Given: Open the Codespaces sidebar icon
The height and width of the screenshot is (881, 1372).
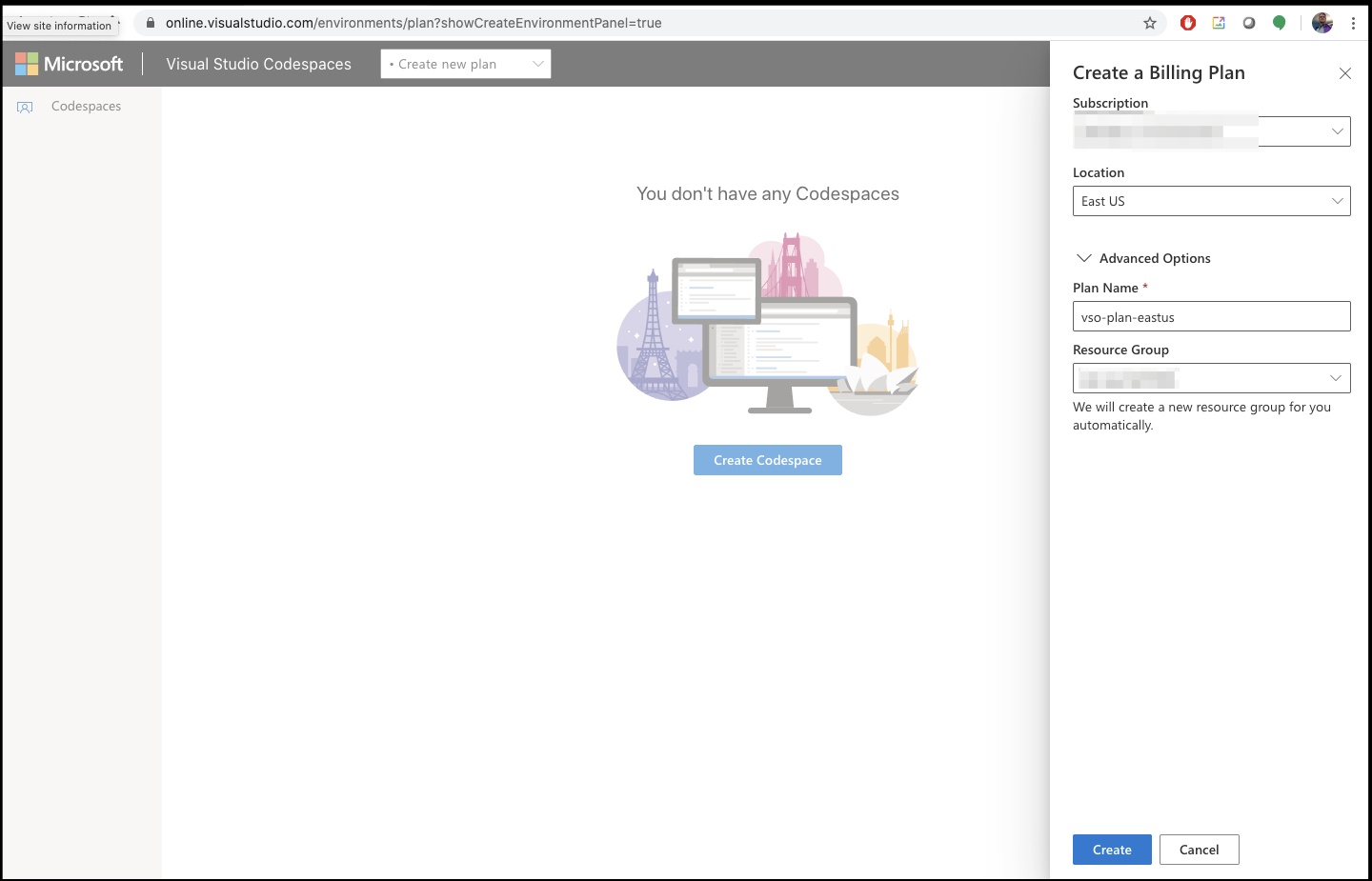Looking at the screenshot, I should coord(25,107).
